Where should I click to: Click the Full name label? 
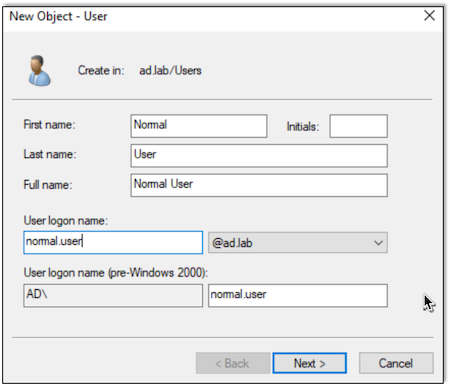[48, 185]
